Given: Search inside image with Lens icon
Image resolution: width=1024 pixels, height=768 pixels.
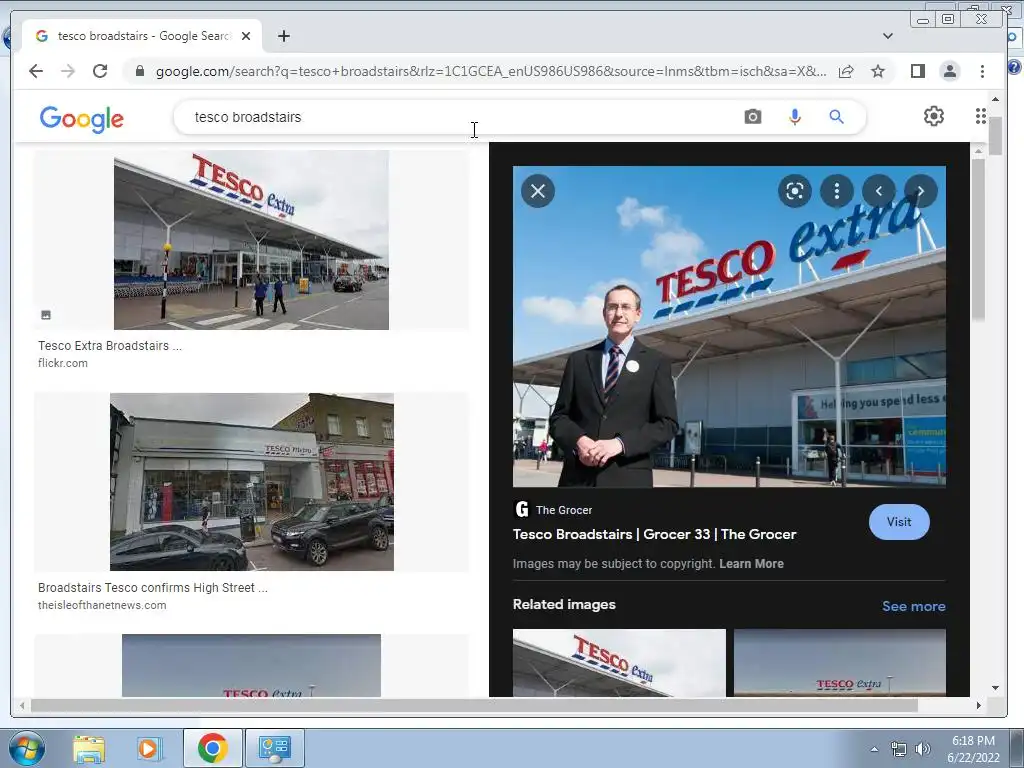Looking at the screenshot, I should pyautogui.click(x=795, y=191).
